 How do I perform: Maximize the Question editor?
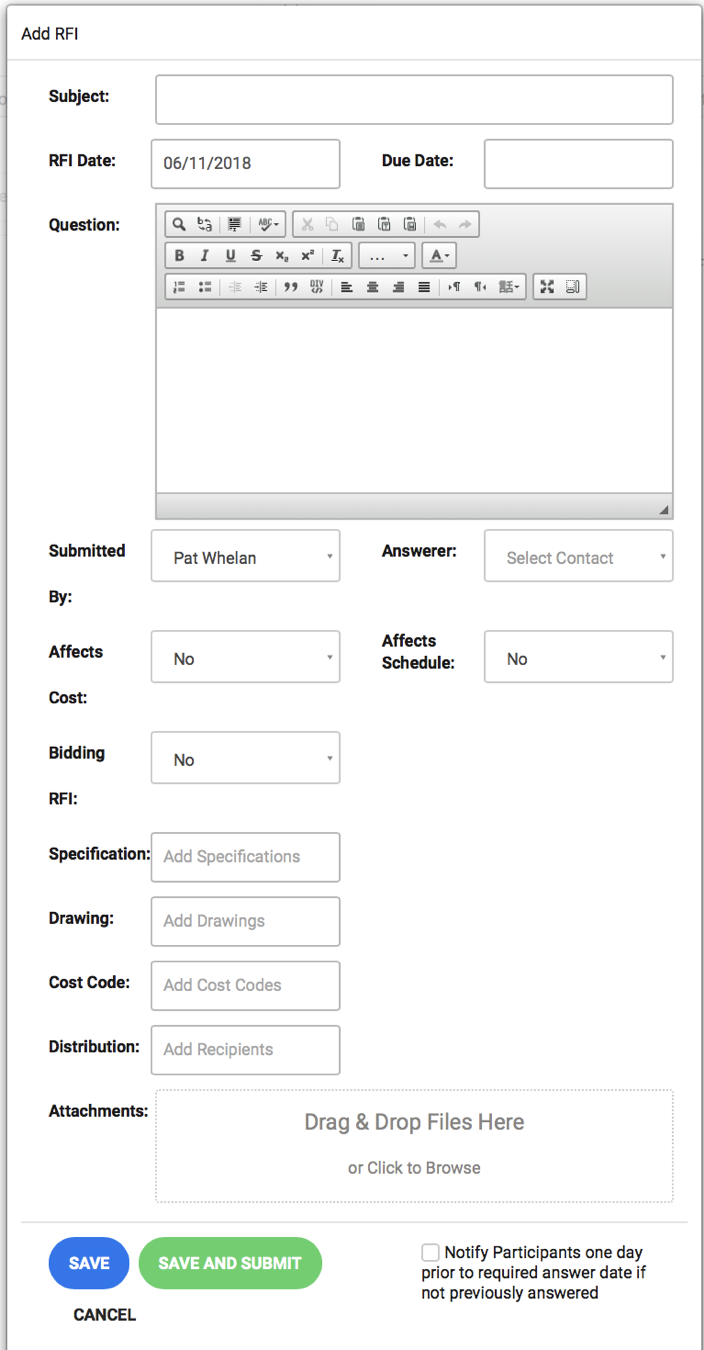tap(547, 287)
